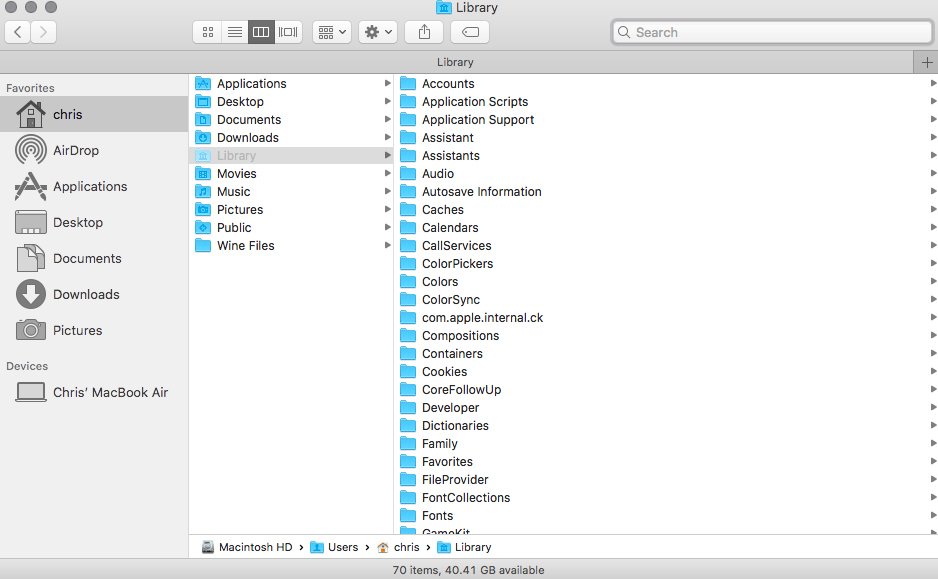Image resolution: width=938 pixels, height=579 pixels.
Task: Expand the Fonts folder arrow
Action: 933,515
